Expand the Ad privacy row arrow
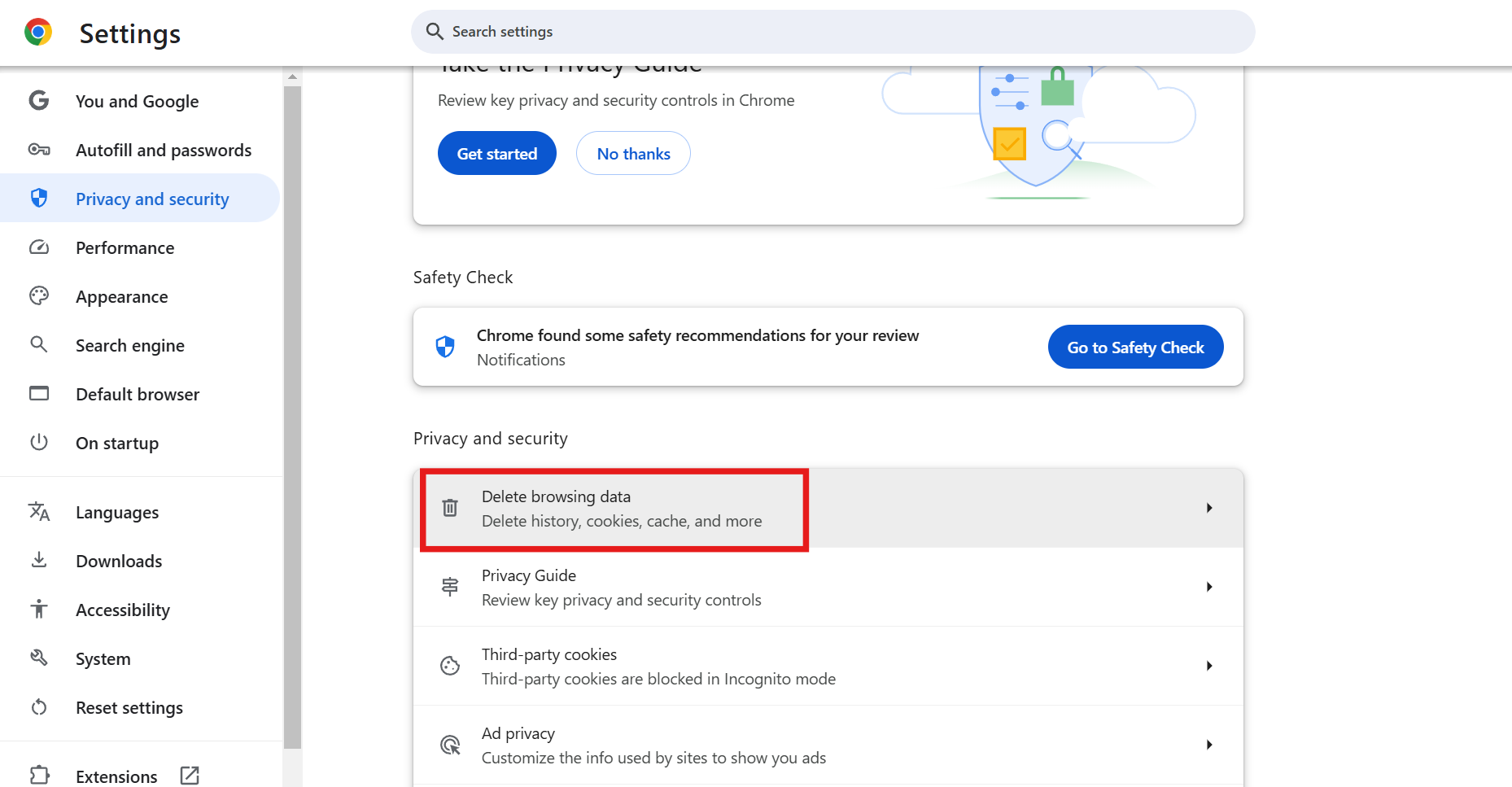 (x=1209, y=745)
